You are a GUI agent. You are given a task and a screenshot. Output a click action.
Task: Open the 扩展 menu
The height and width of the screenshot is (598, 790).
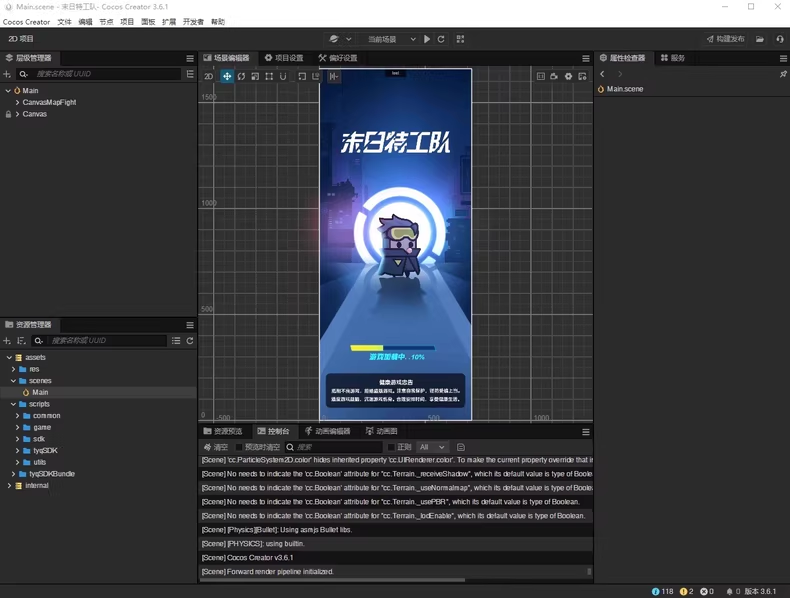point(169,22)
